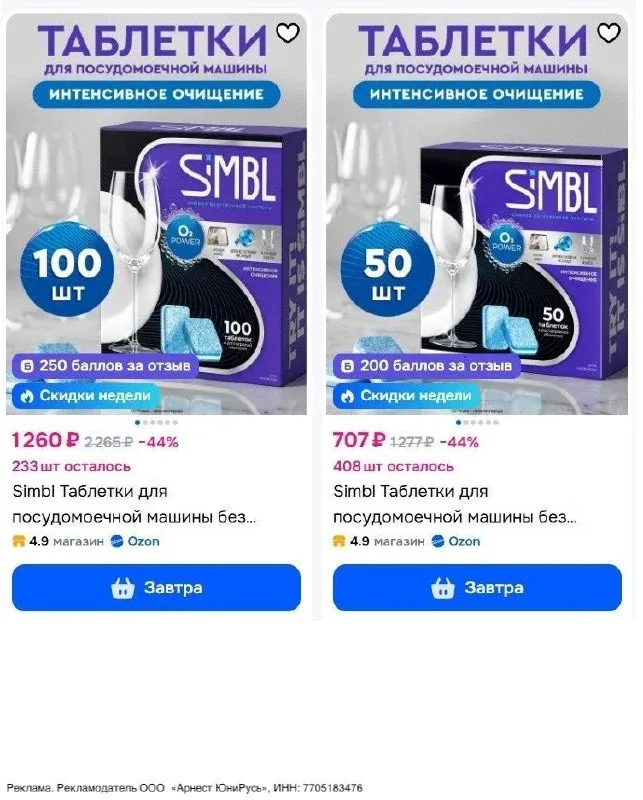643x800 pixels.
Task: Click Завтра cart button for 50-tablet pack
Action: point(477,587)
